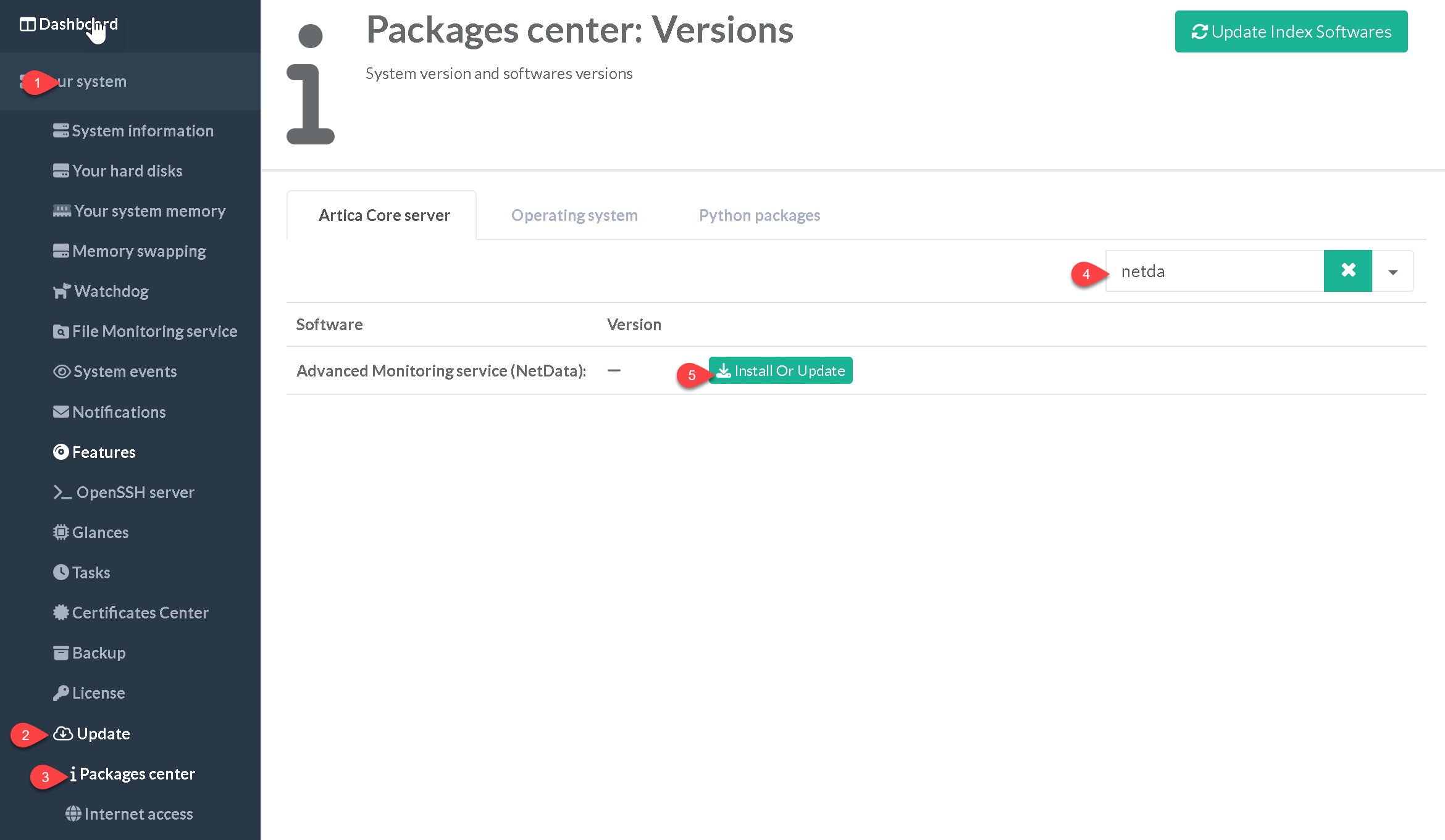Screen dimensions: 1445x840
Task: Click the Certificates Center badge icon
Action: (61, 612)
